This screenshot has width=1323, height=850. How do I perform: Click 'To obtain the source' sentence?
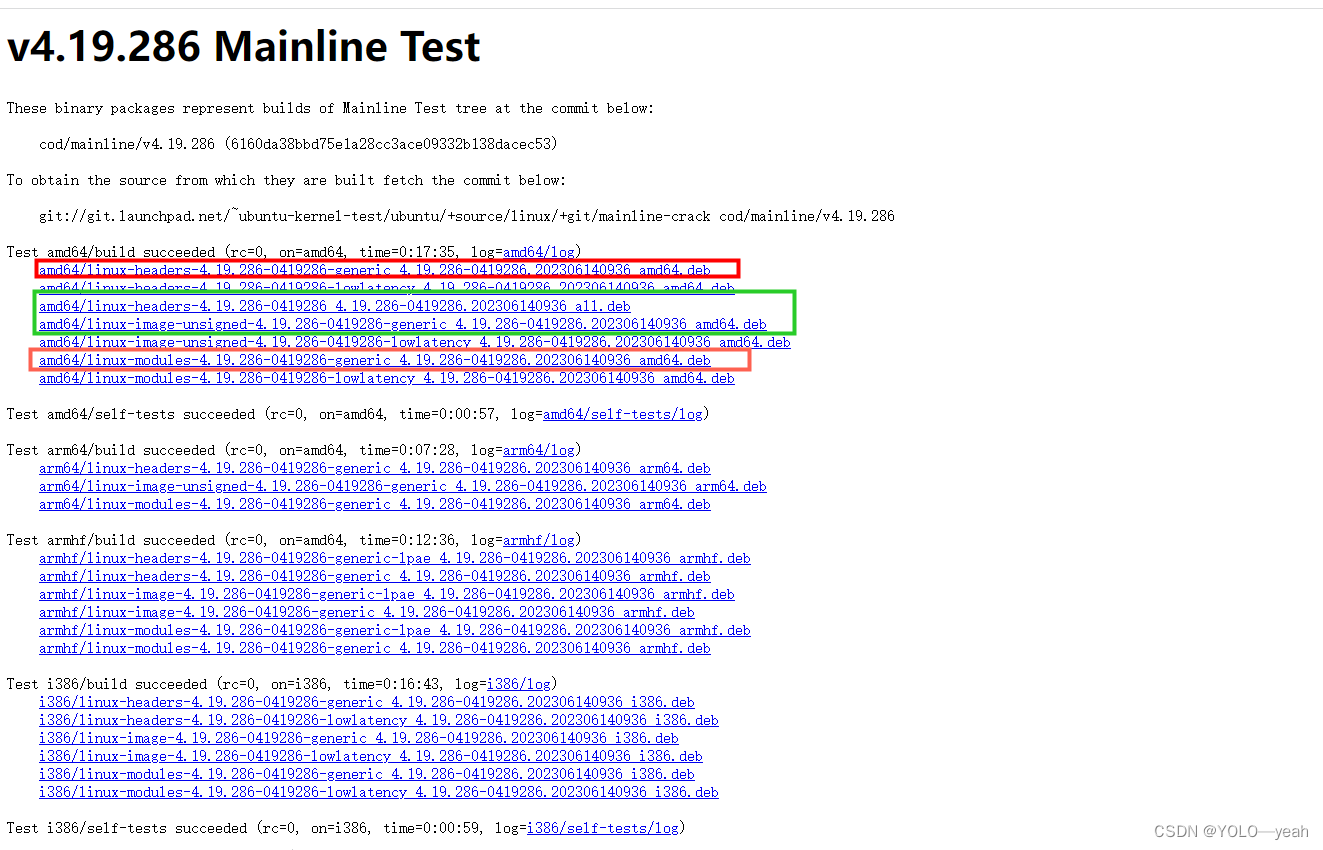pos(287,180)
